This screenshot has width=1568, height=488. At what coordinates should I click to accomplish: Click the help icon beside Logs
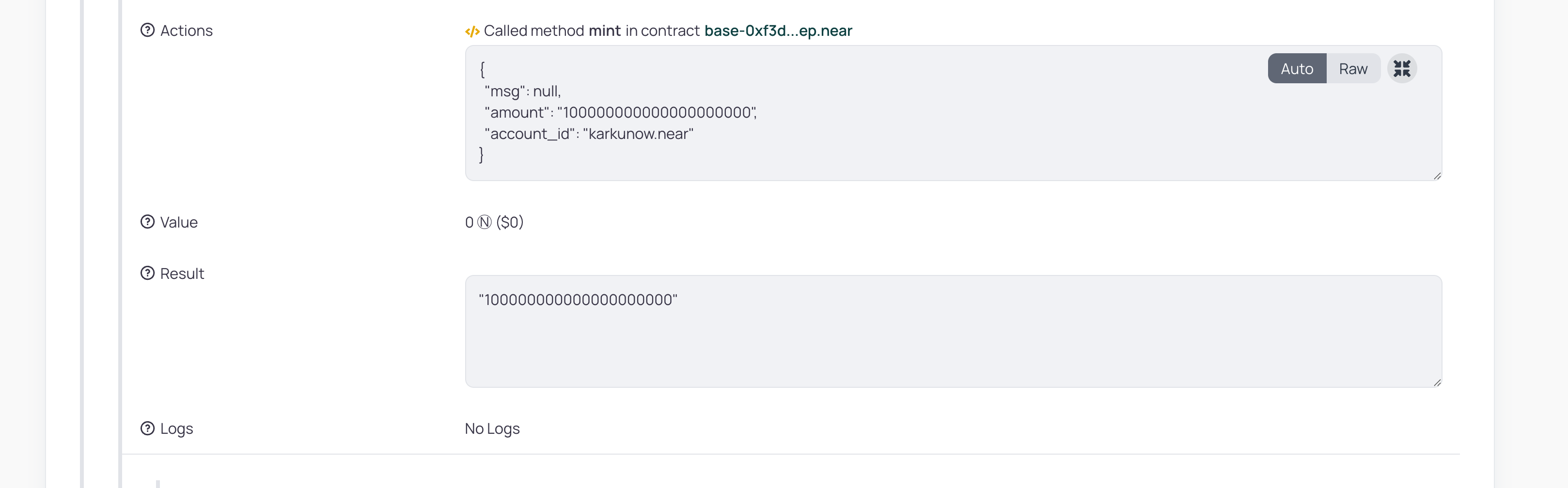[147, 428]
